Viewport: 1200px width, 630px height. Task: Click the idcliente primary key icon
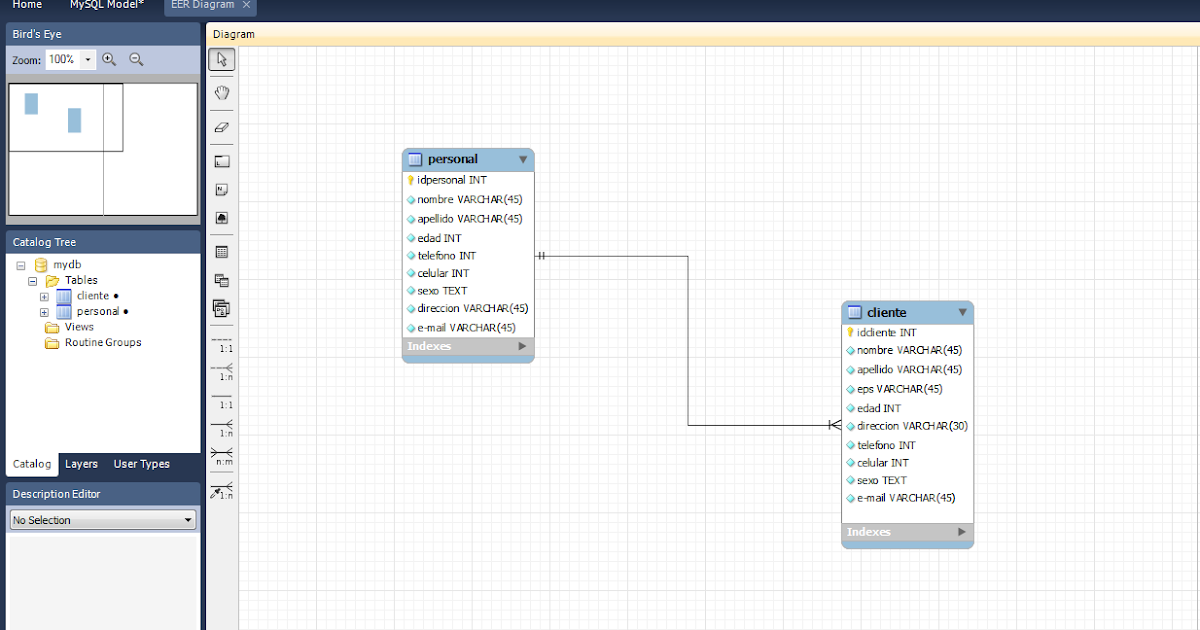pyautogui.click(x=850, y=332)
